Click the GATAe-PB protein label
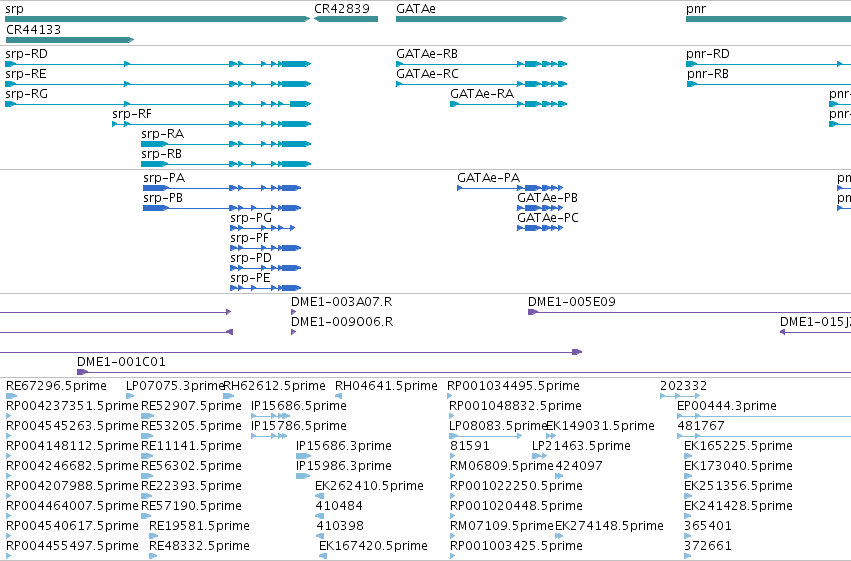 click(x=547, y=198)
